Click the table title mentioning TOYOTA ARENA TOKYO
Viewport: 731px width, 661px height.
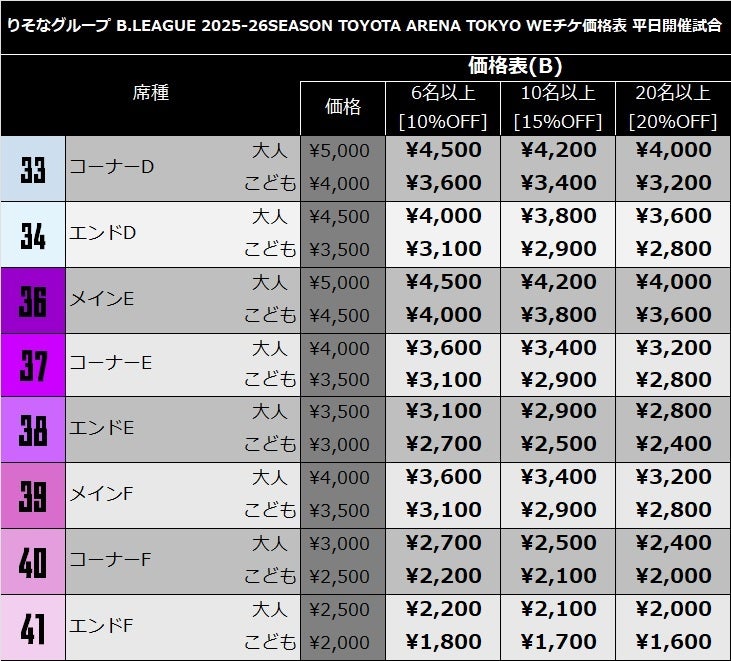[x=365, y=26]
